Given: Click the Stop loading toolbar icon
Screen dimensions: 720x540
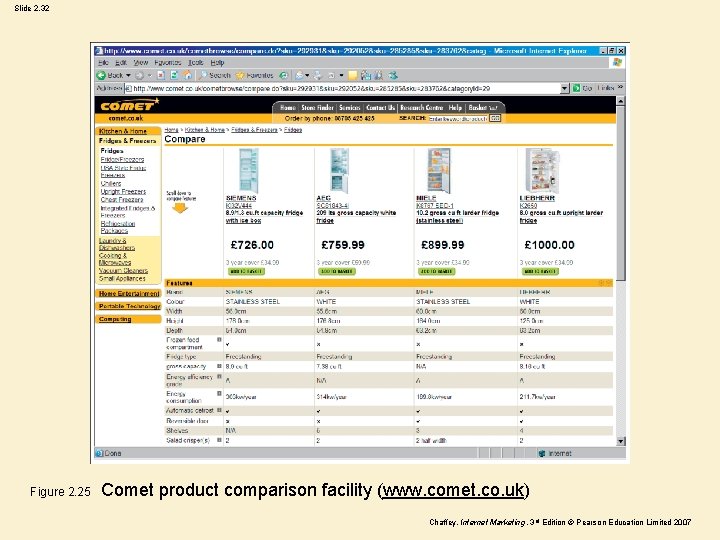Looking at the screenshot, I should (161, 75).
